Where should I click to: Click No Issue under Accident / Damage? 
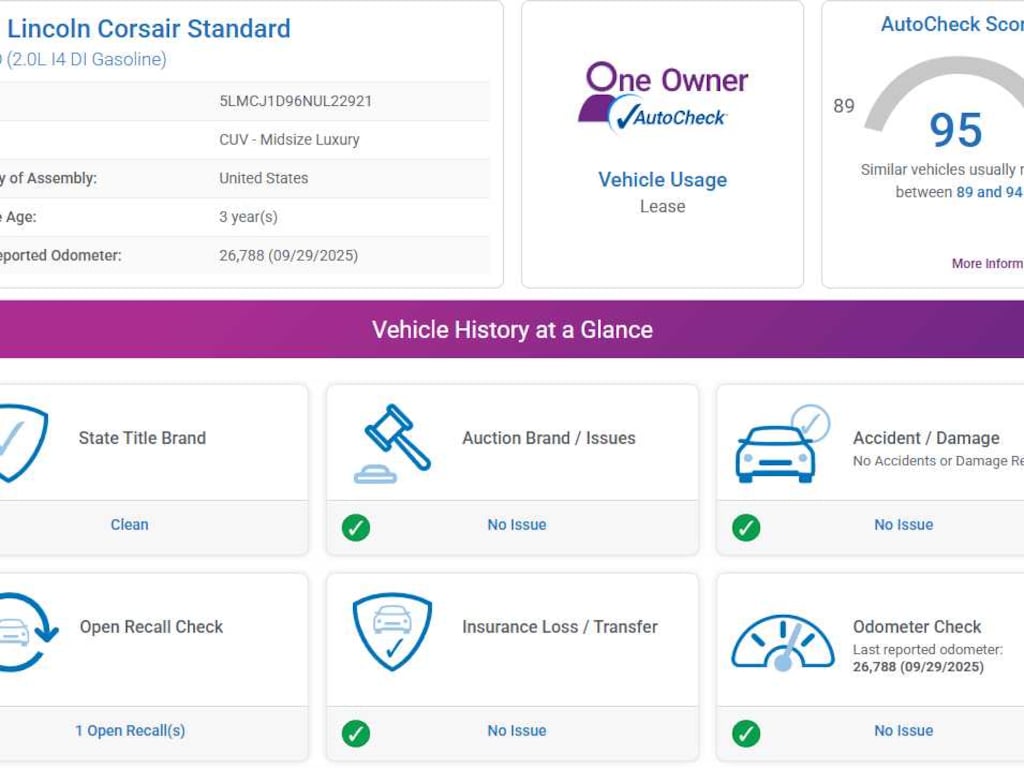tap(903, 525)
